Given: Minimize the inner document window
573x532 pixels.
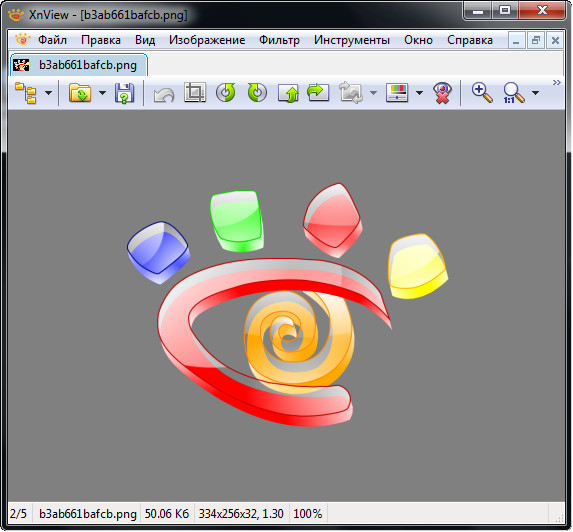Looking at the screenshot, I should [516, 40].
